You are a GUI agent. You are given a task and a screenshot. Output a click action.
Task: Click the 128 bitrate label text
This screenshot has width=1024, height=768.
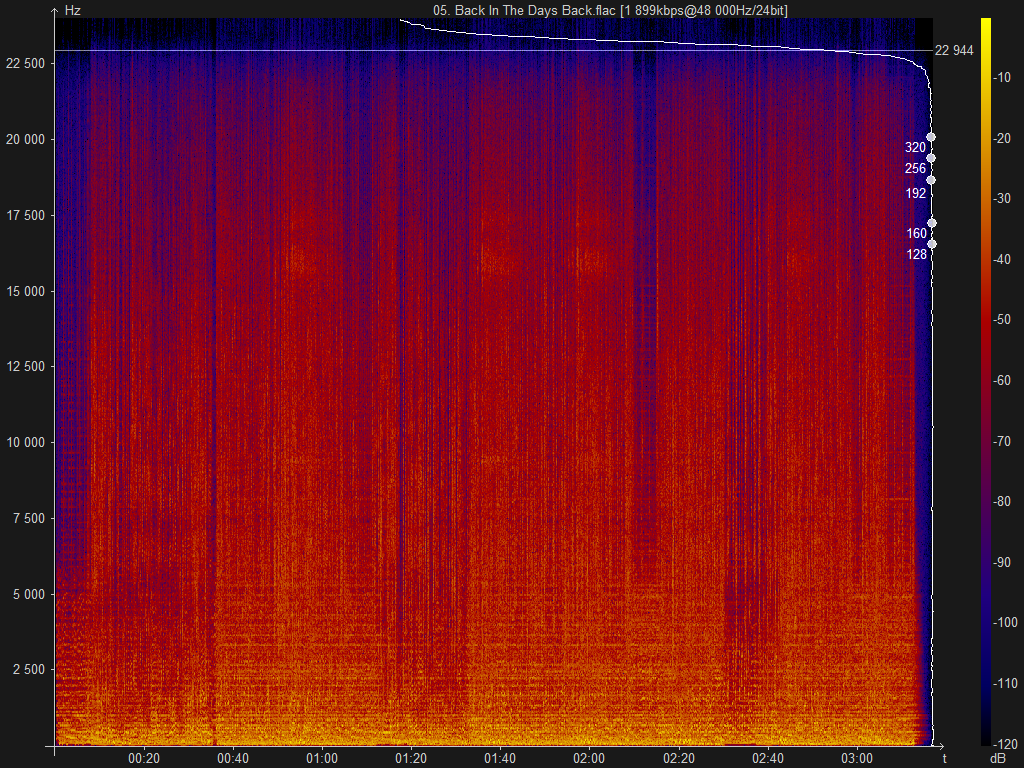916,255
